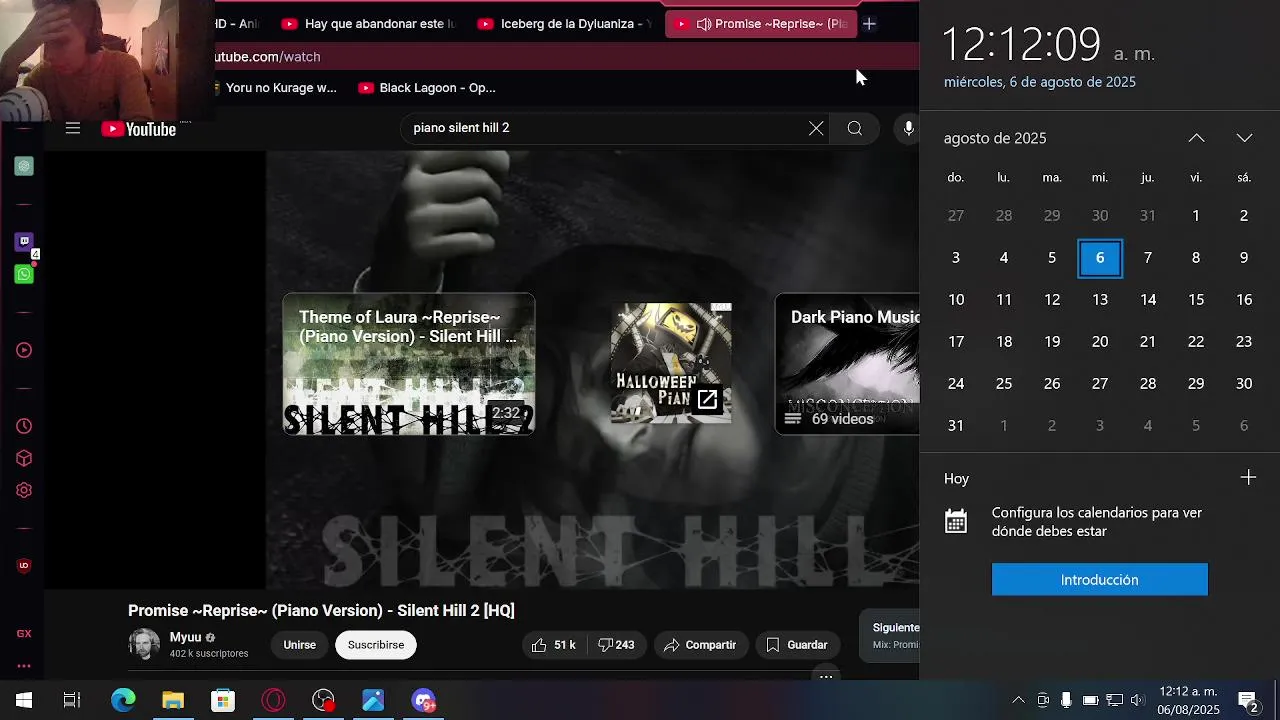Viewport: 1280px width, 720px height.
Task: Open Myuu channel avatar
Action: point(144,644)
